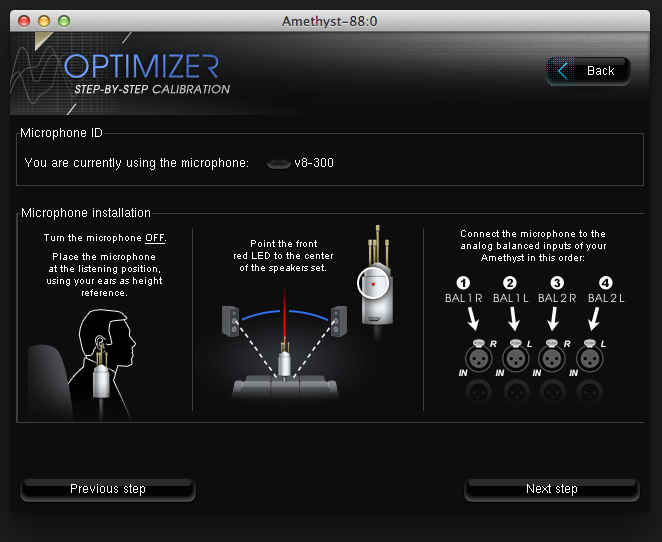Click the BAL2R XLR input connector
The width and height of the screenshot is (662, 542).
click(x=552, y=358)
